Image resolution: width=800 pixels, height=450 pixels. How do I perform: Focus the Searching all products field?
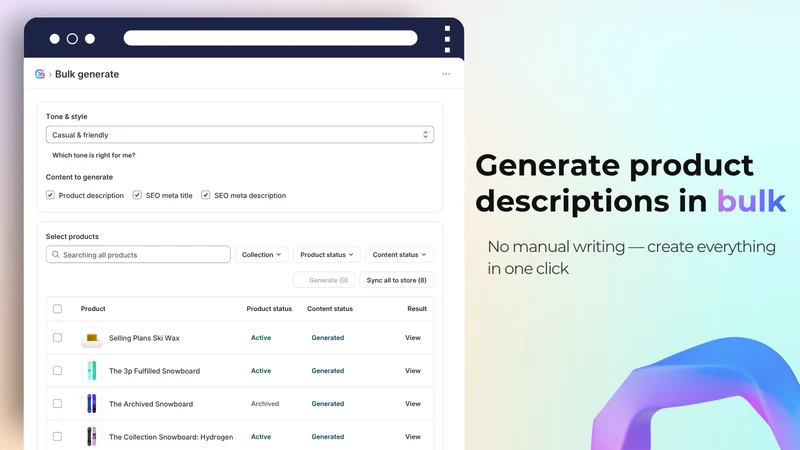tap(138, 255)
